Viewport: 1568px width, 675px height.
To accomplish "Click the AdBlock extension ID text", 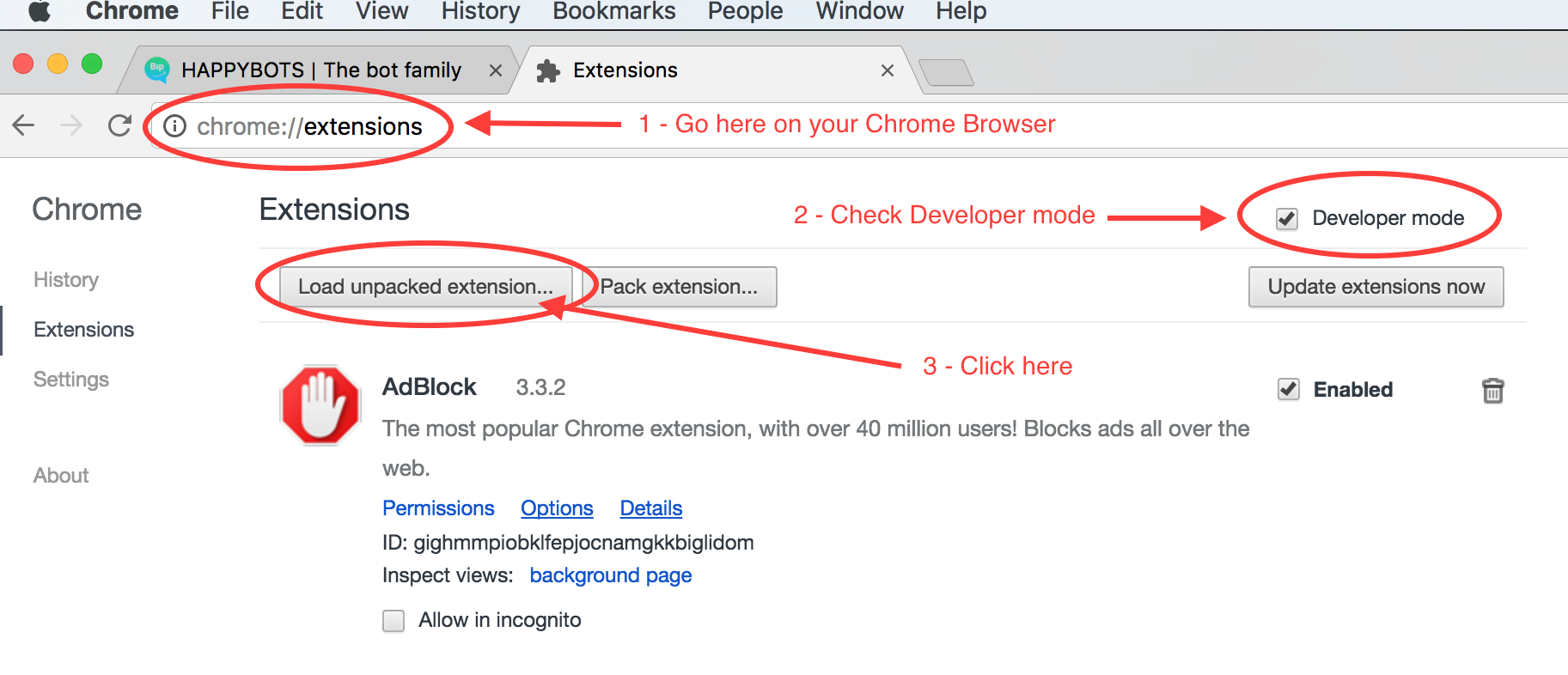I will (x=568, y=543).
